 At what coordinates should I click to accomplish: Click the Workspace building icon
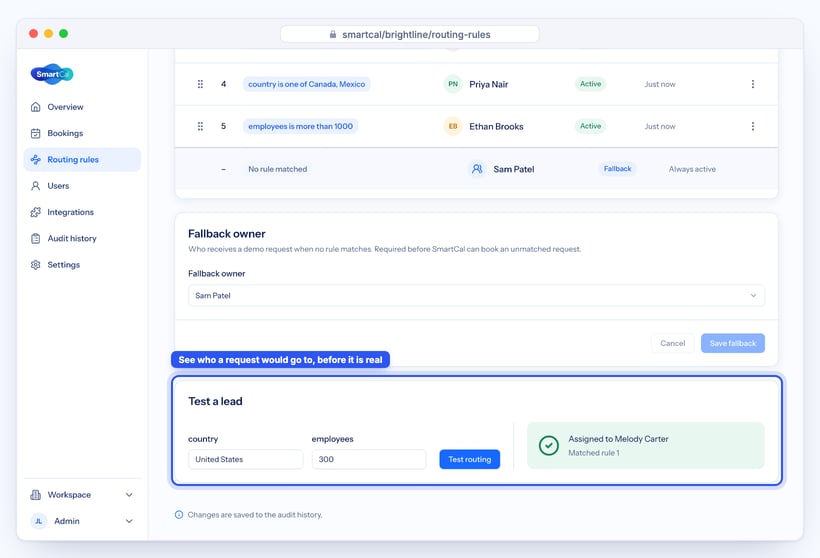pos(36,495)
